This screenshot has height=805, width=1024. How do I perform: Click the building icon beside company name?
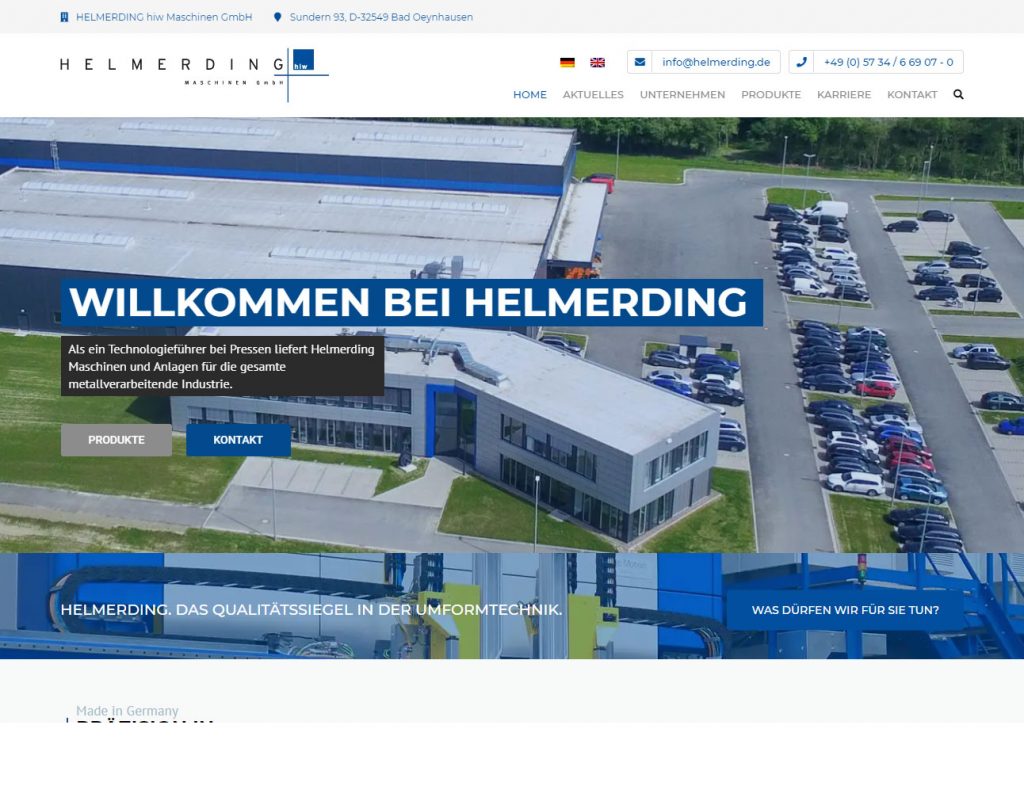pyautogui.click(x=64, y=17)
